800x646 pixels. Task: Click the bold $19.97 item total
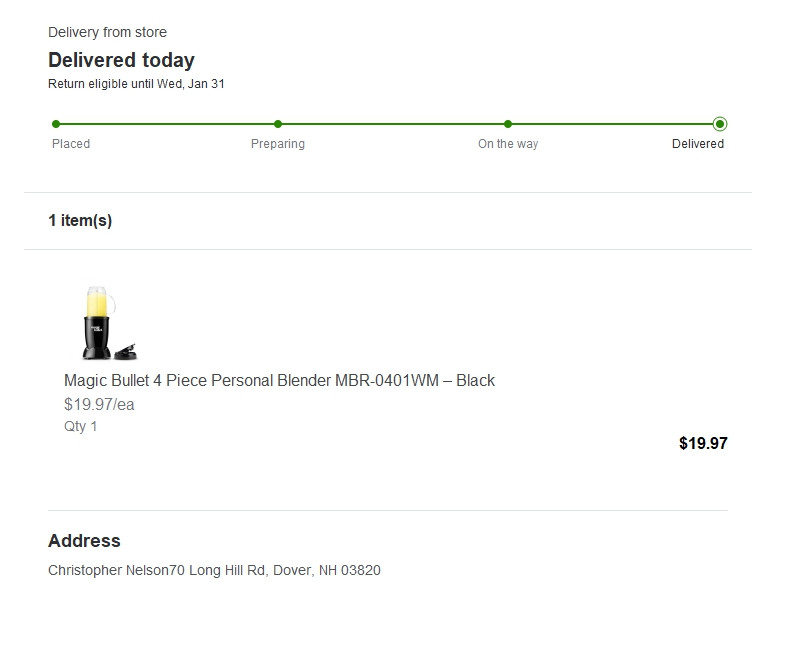pyautogui.click(x=703, y=443)
